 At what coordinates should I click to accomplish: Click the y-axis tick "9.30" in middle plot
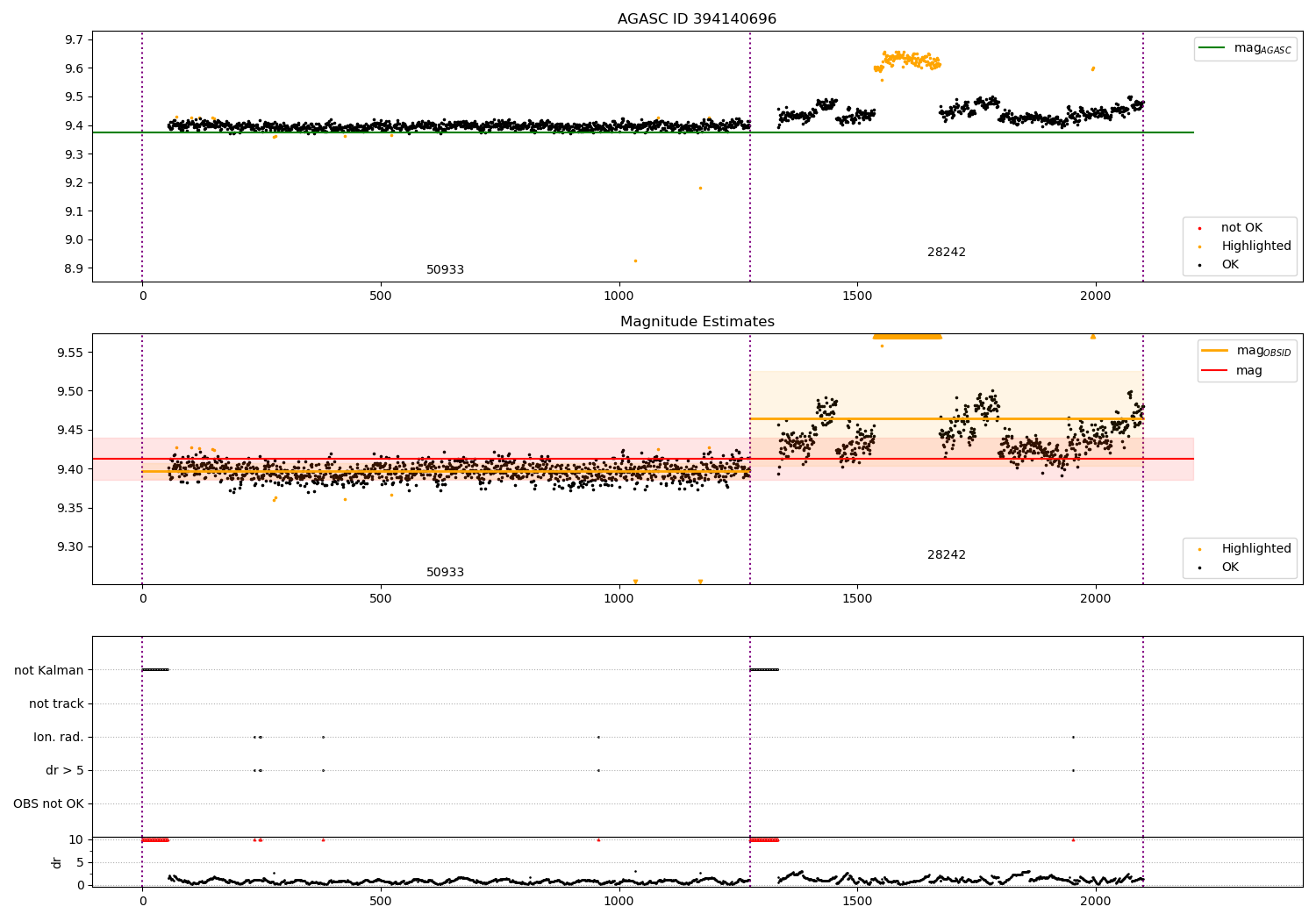71,547
